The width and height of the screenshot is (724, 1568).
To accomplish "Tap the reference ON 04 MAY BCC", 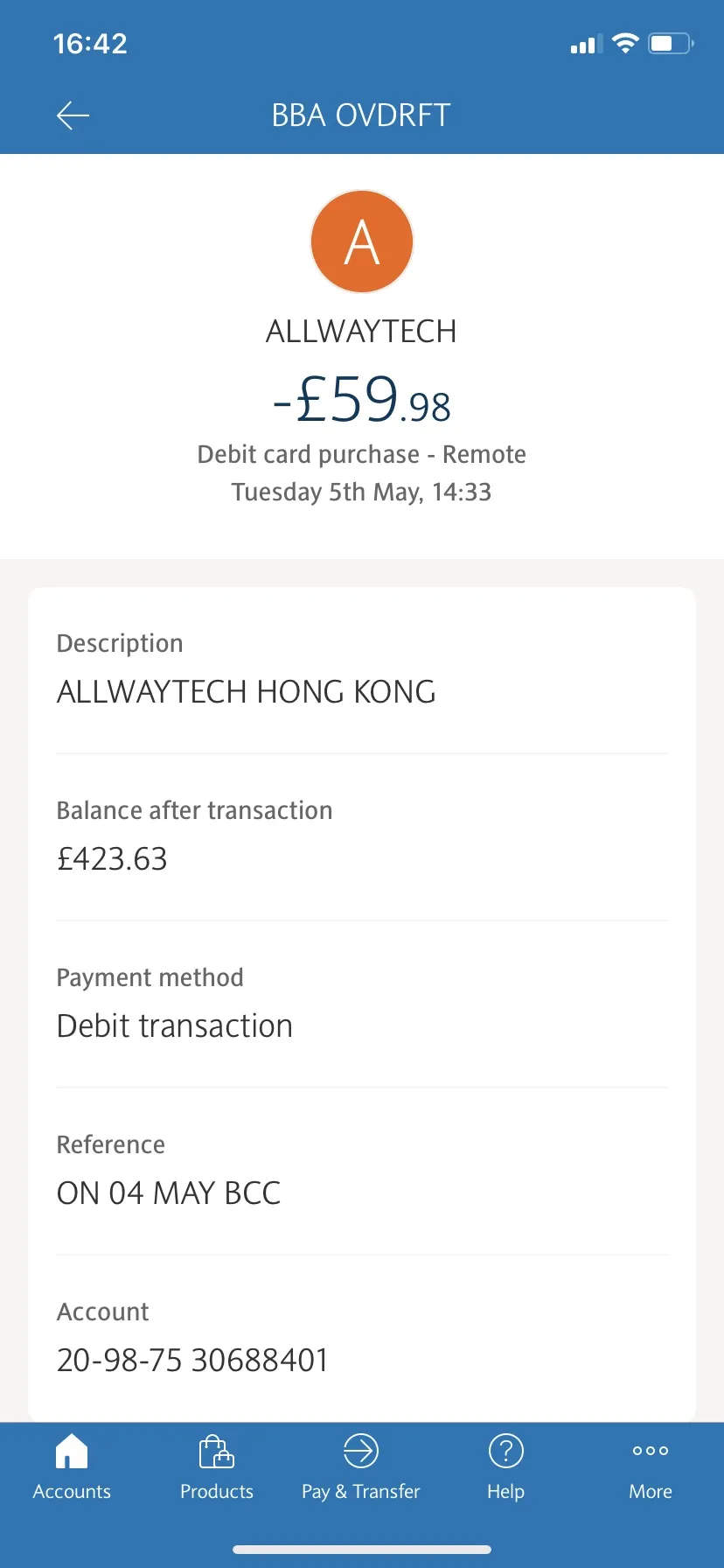I will point(169,1193).
